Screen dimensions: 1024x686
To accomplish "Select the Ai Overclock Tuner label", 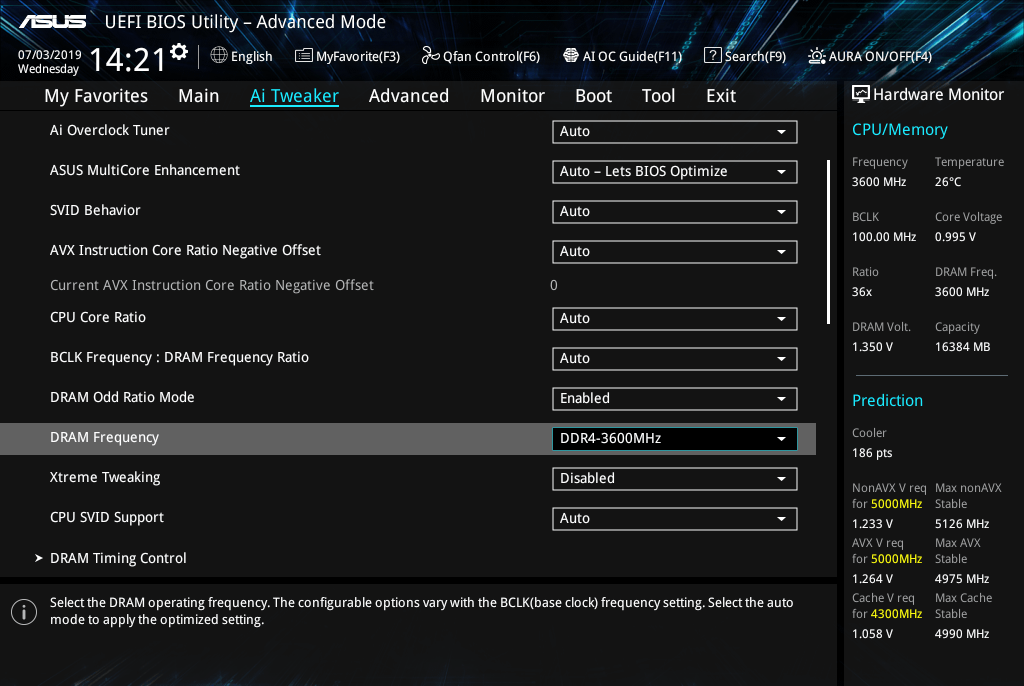I will click(110, 130).
